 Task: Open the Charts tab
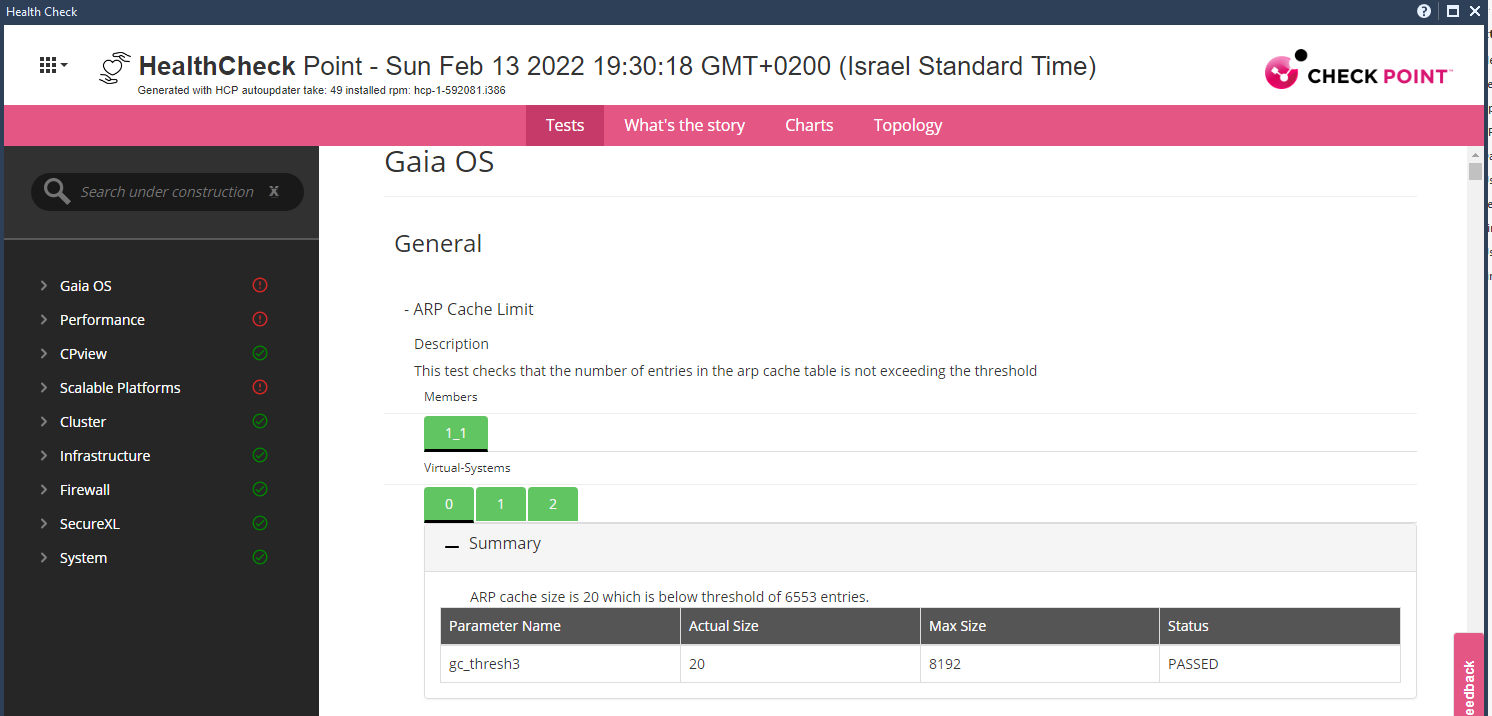coord(808,124)
